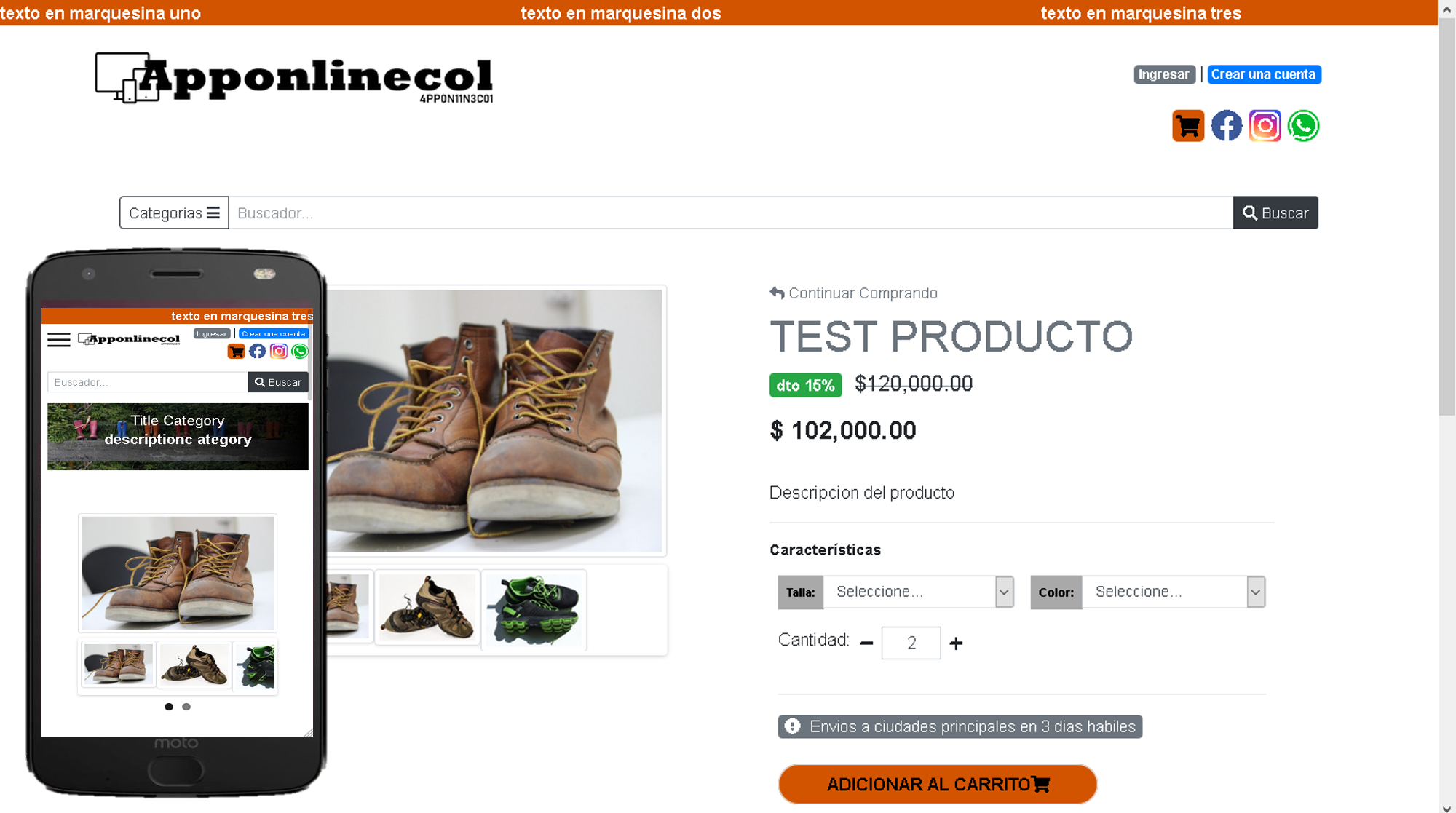
Task: Open the Categorias menu
Action: point(174,213)
